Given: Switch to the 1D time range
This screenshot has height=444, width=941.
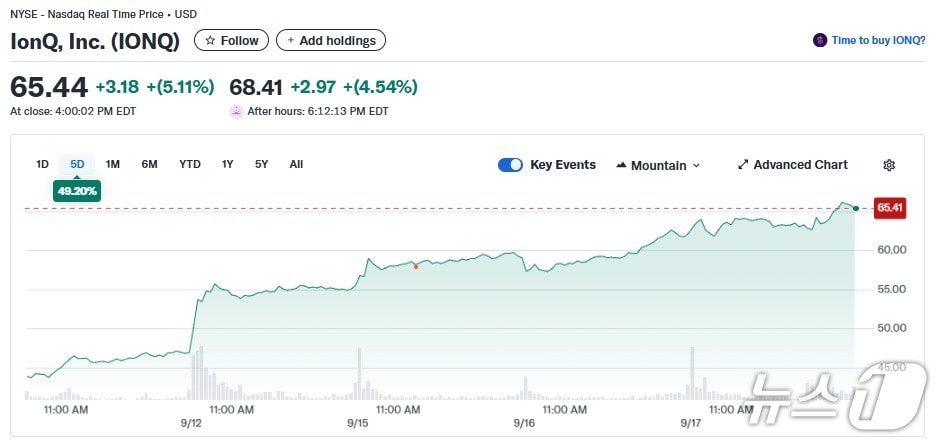Looking at the screenshot, I should point(42,164).
